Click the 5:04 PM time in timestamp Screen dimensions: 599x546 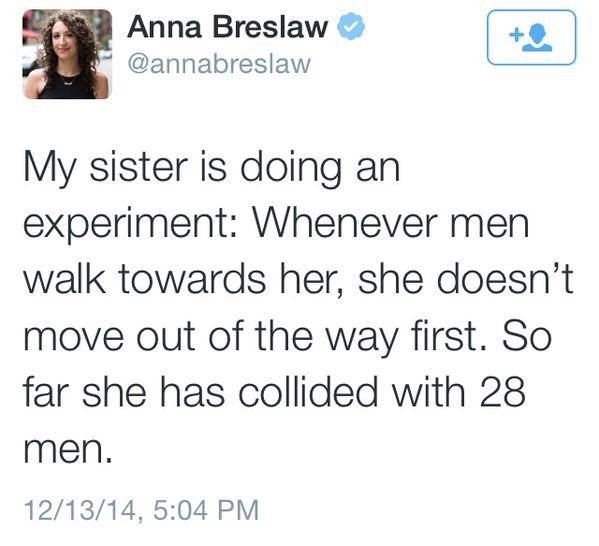[206, 510]
